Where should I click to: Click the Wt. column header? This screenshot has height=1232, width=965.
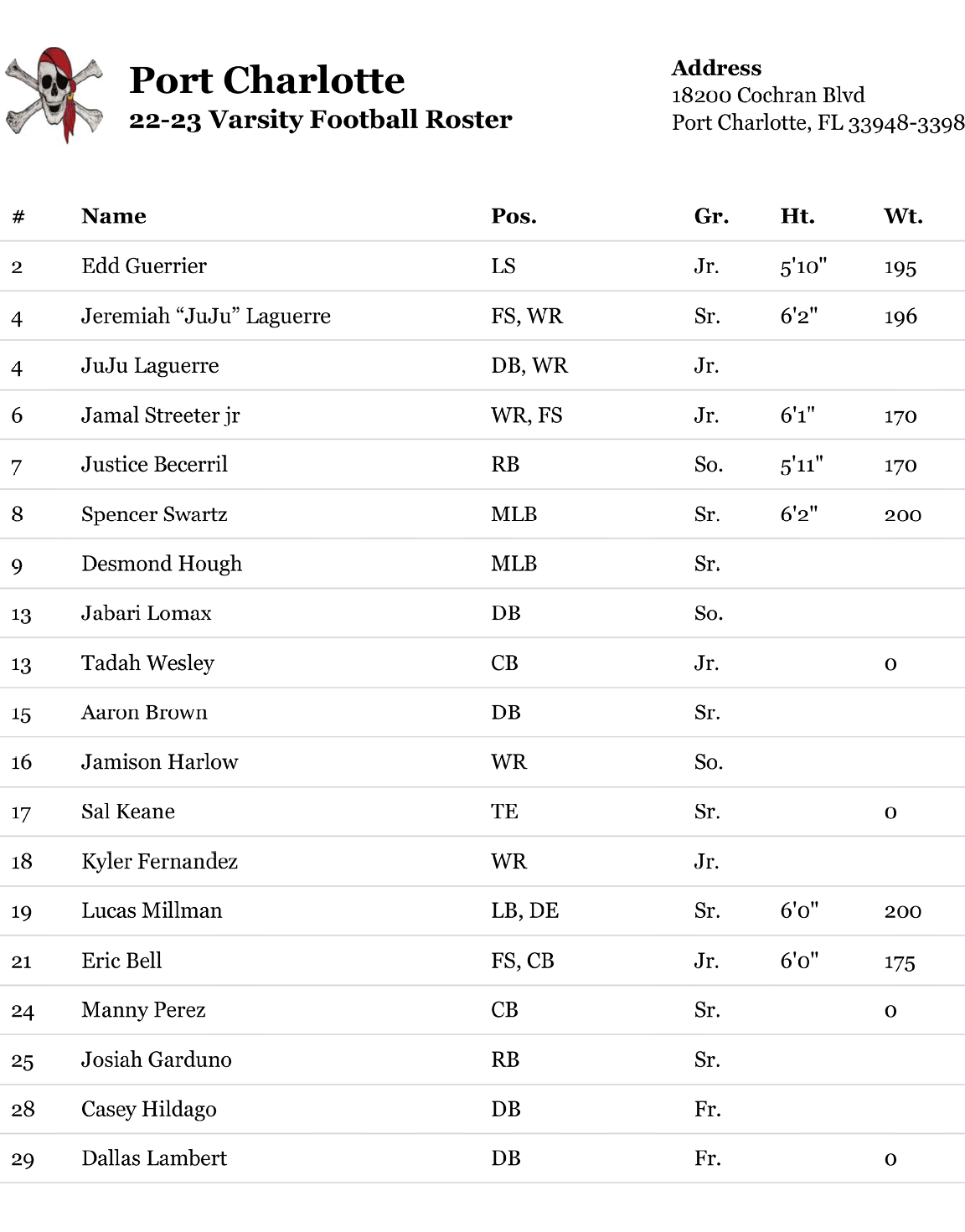click(903, 216)
